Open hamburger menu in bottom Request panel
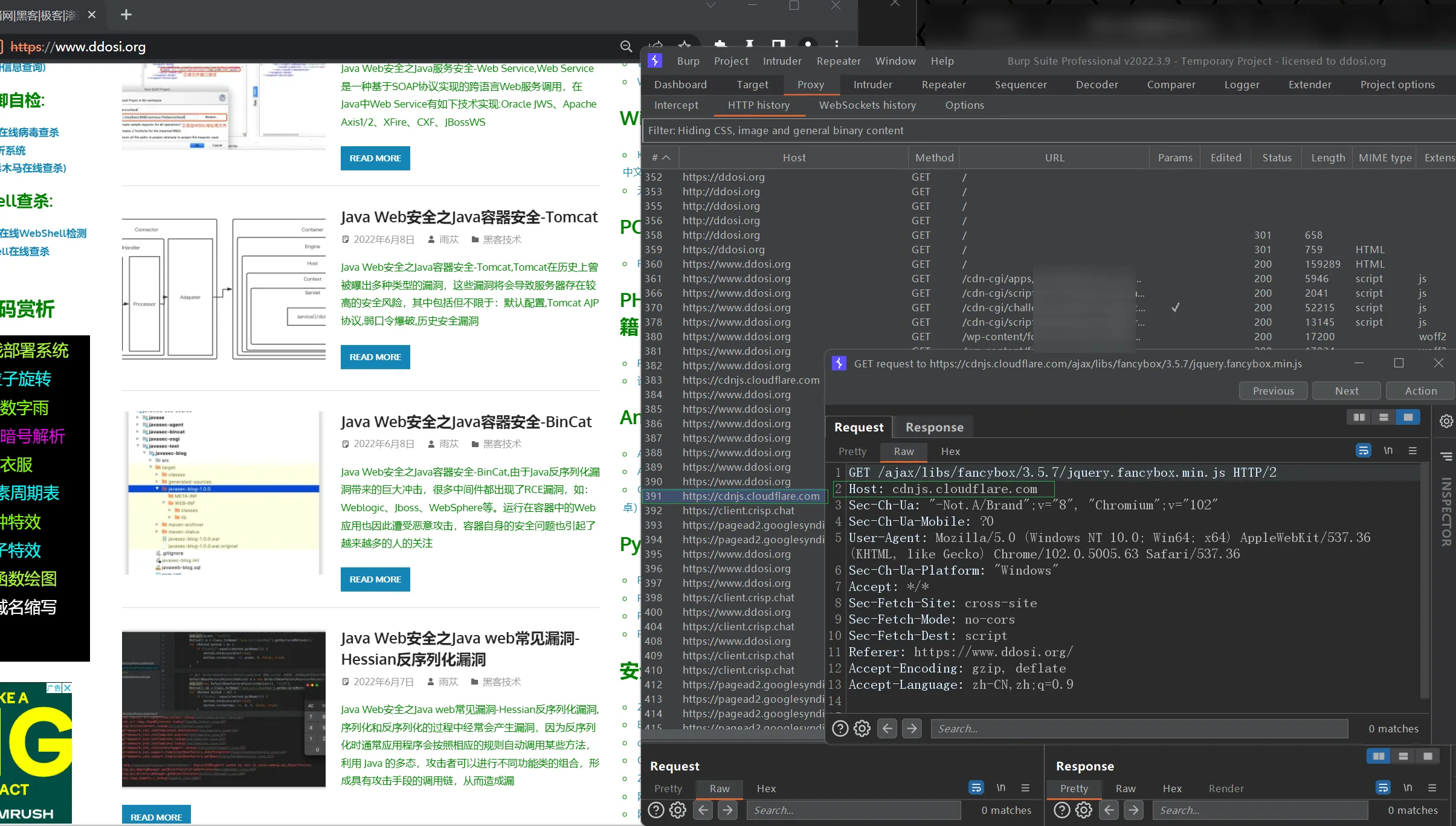This screenshot has width=1456, height=826. [x=1025, y=788]
